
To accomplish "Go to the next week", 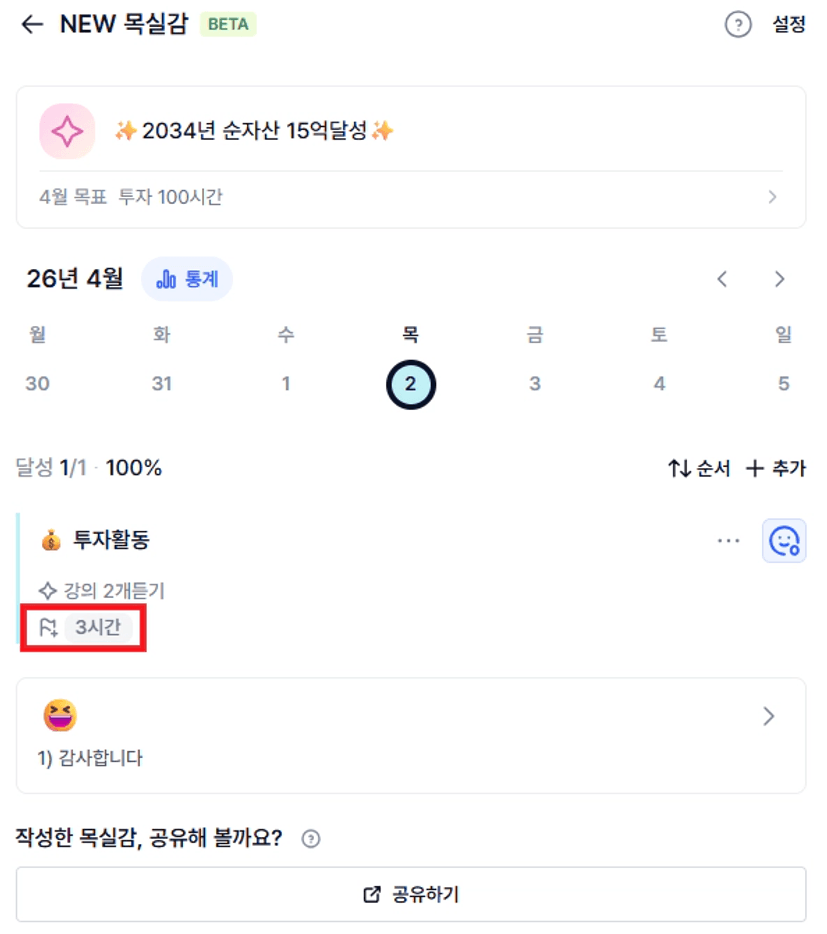I will click(x=779, y=280).
